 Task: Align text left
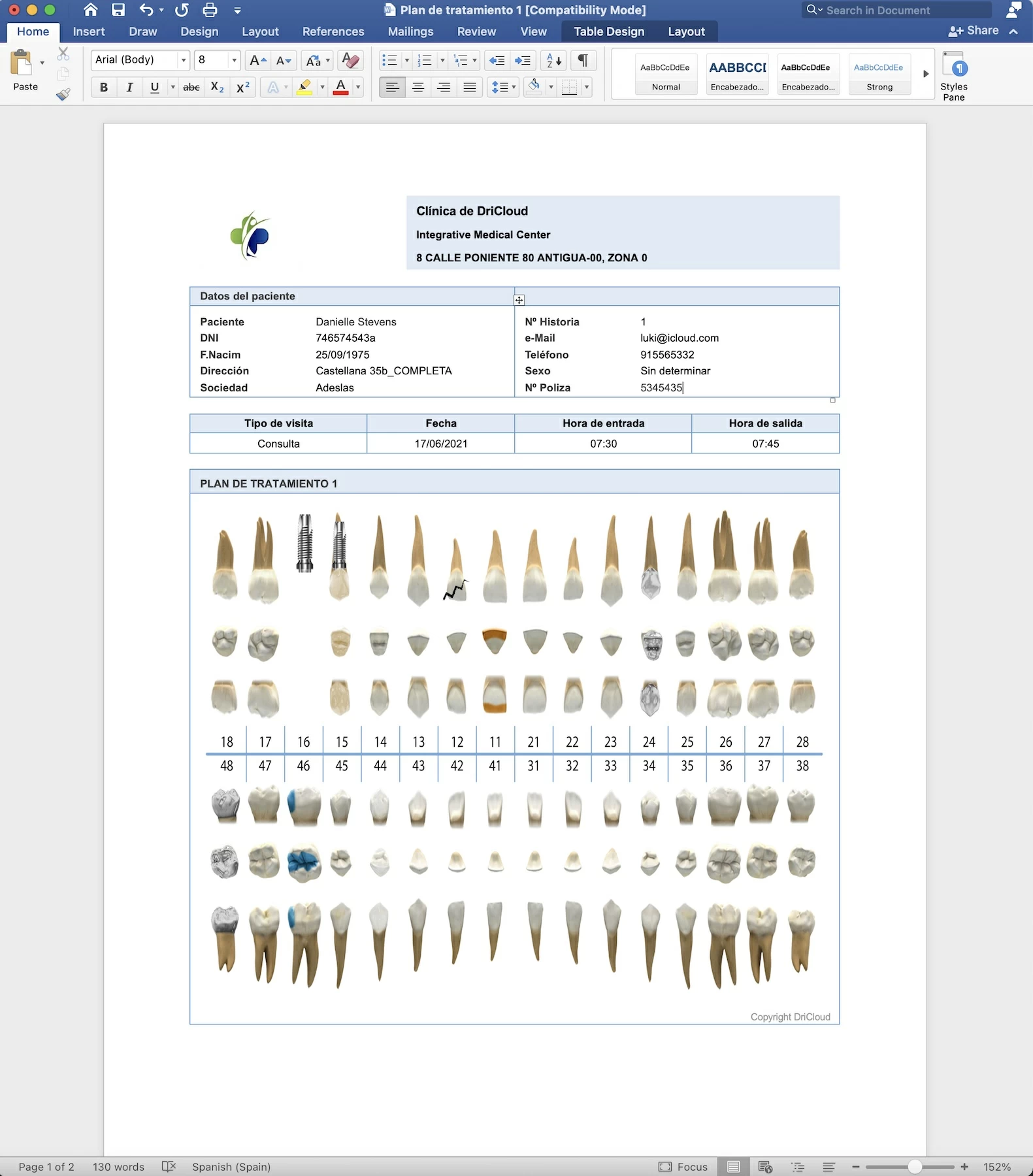tap(392, 87)
